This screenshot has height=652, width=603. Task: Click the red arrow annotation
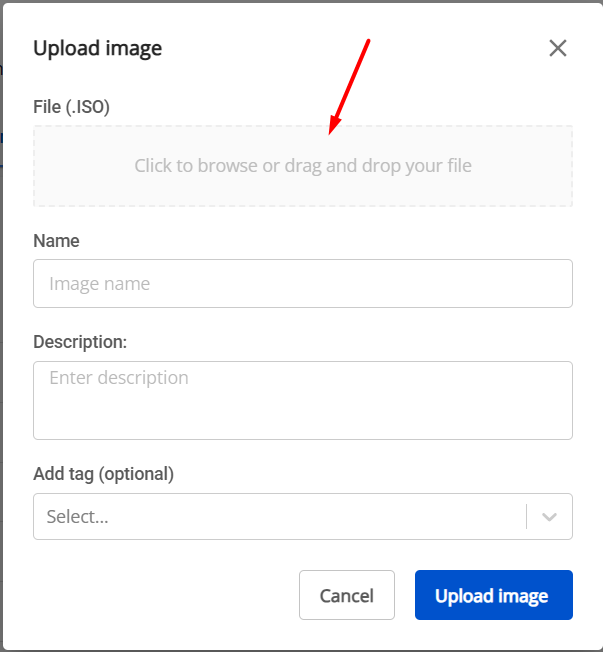point(350,86)
